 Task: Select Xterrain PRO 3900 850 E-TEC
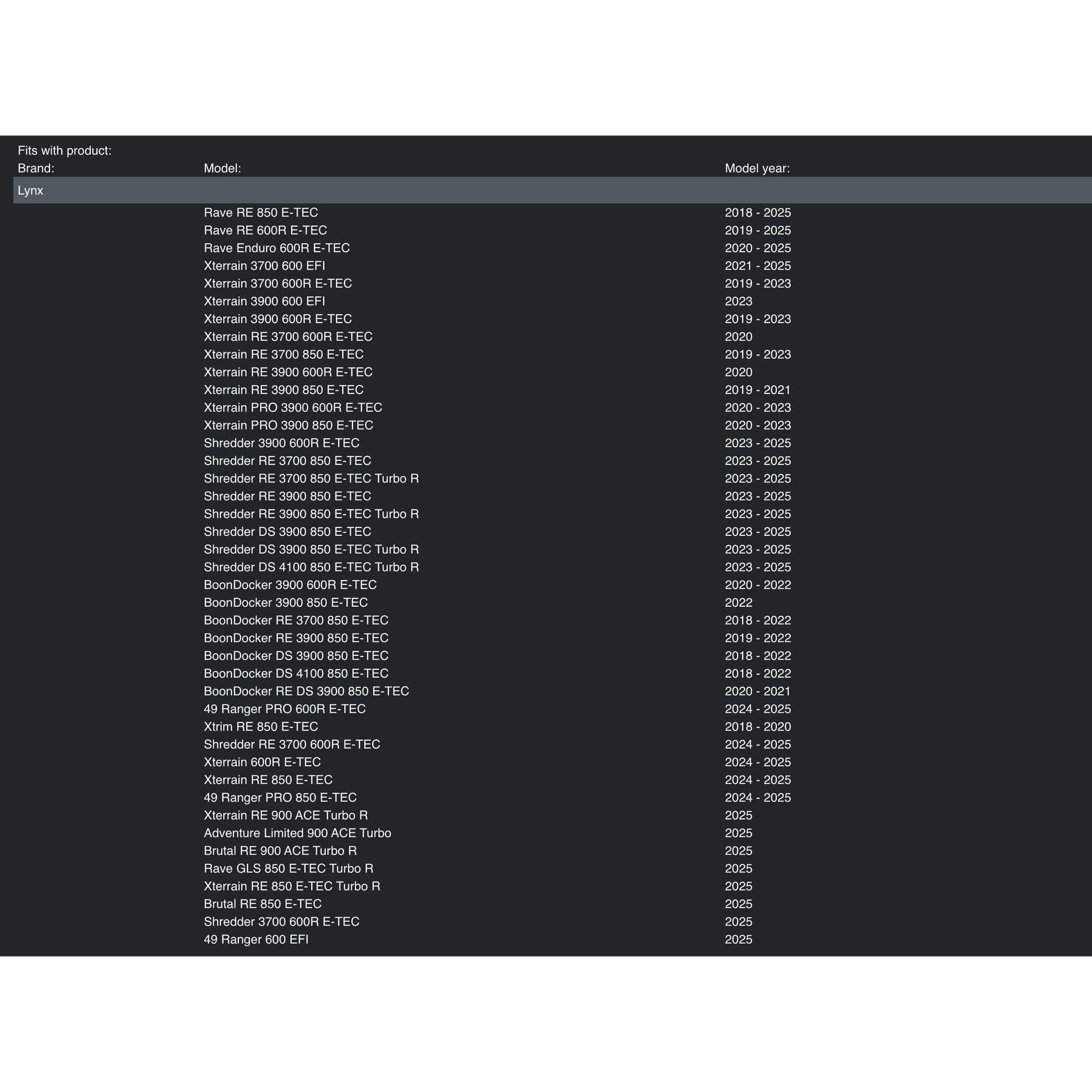tap(288, 425)
